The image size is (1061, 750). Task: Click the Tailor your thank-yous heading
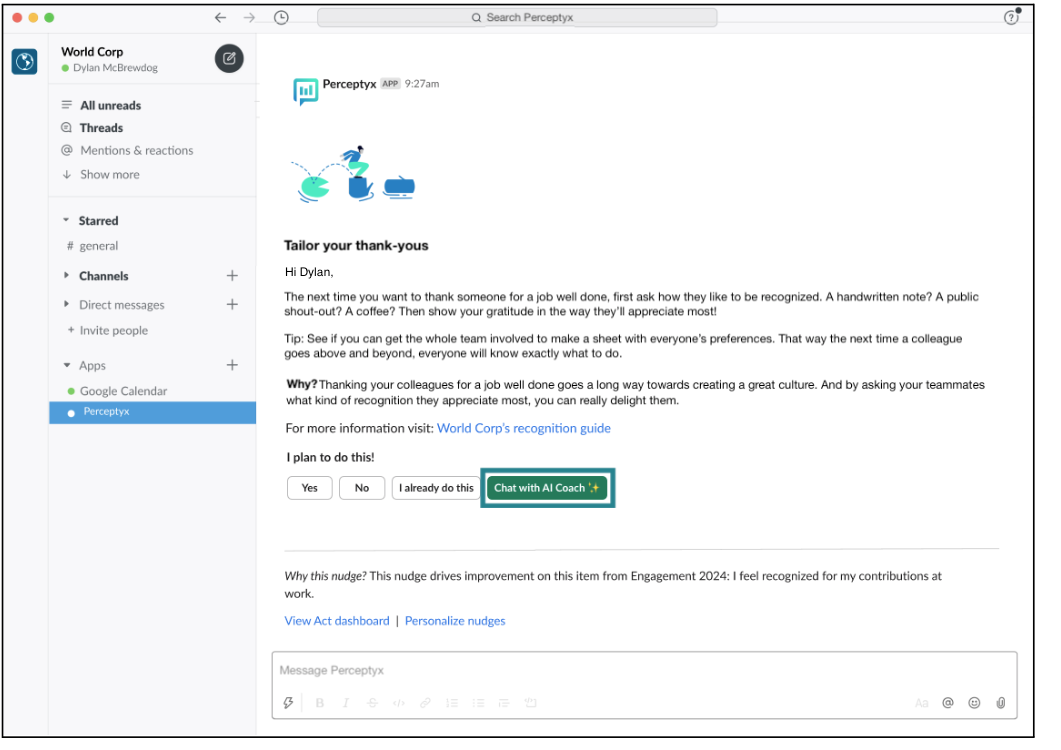[356, 246]
